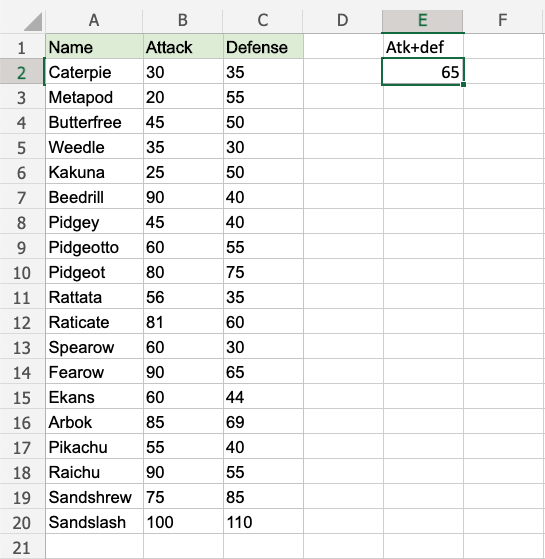
Task: Select column E header
Action: click(423, 21)
